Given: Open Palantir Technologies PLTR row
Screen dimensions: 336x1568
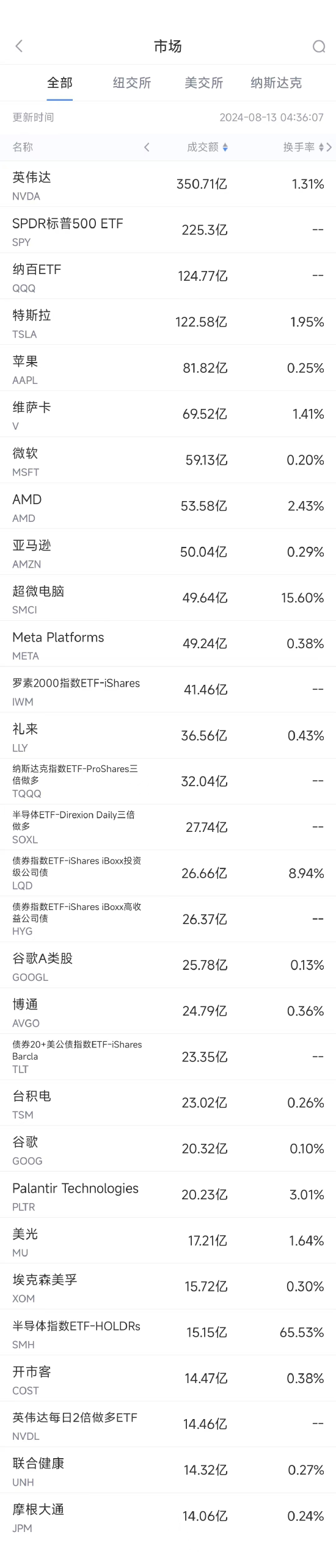Looking at the screenshot, I should pyautogui.click(x=168, y=1195).
